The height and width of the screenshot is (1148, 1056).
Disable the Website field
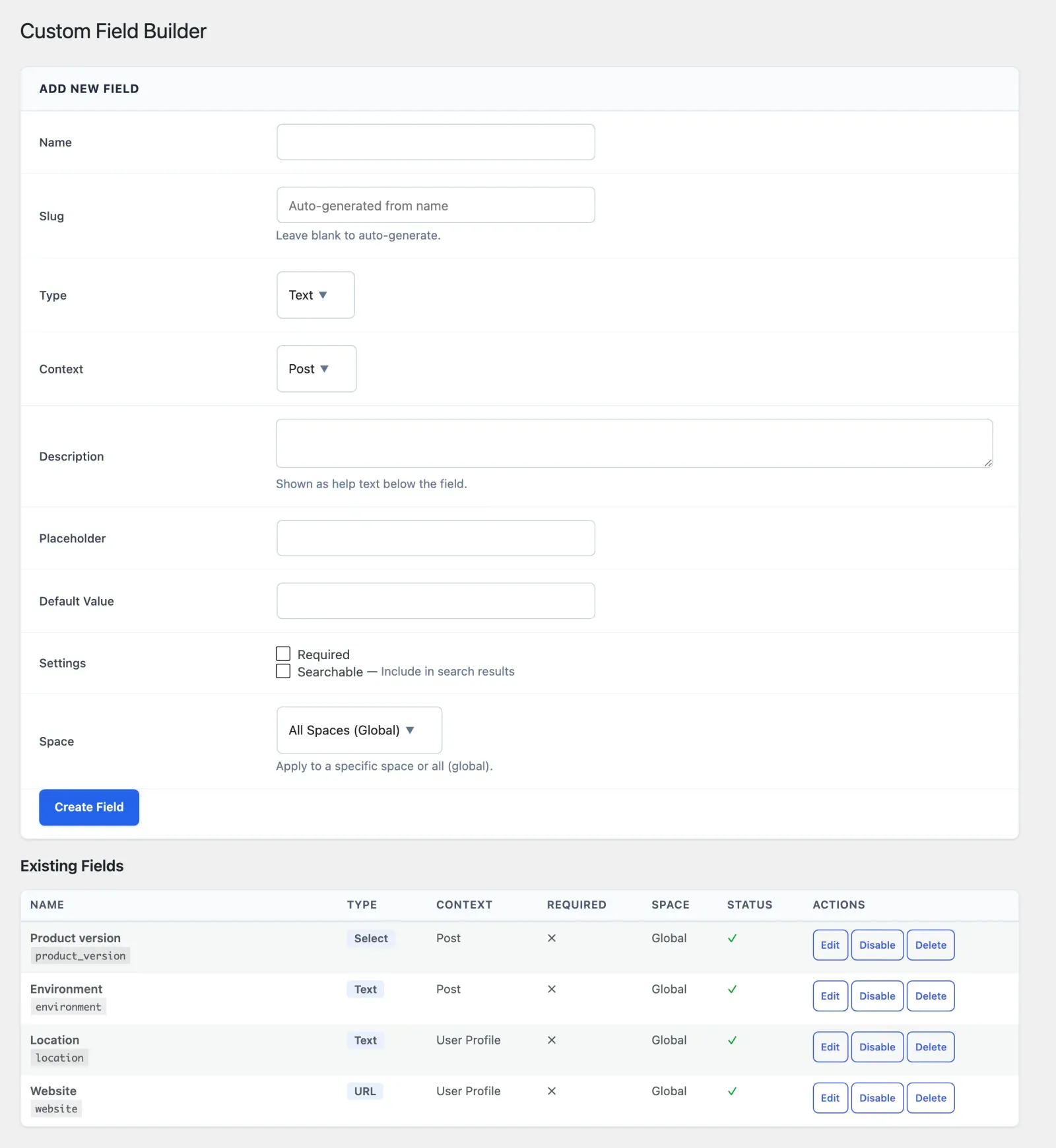(x=877, y=1098)
